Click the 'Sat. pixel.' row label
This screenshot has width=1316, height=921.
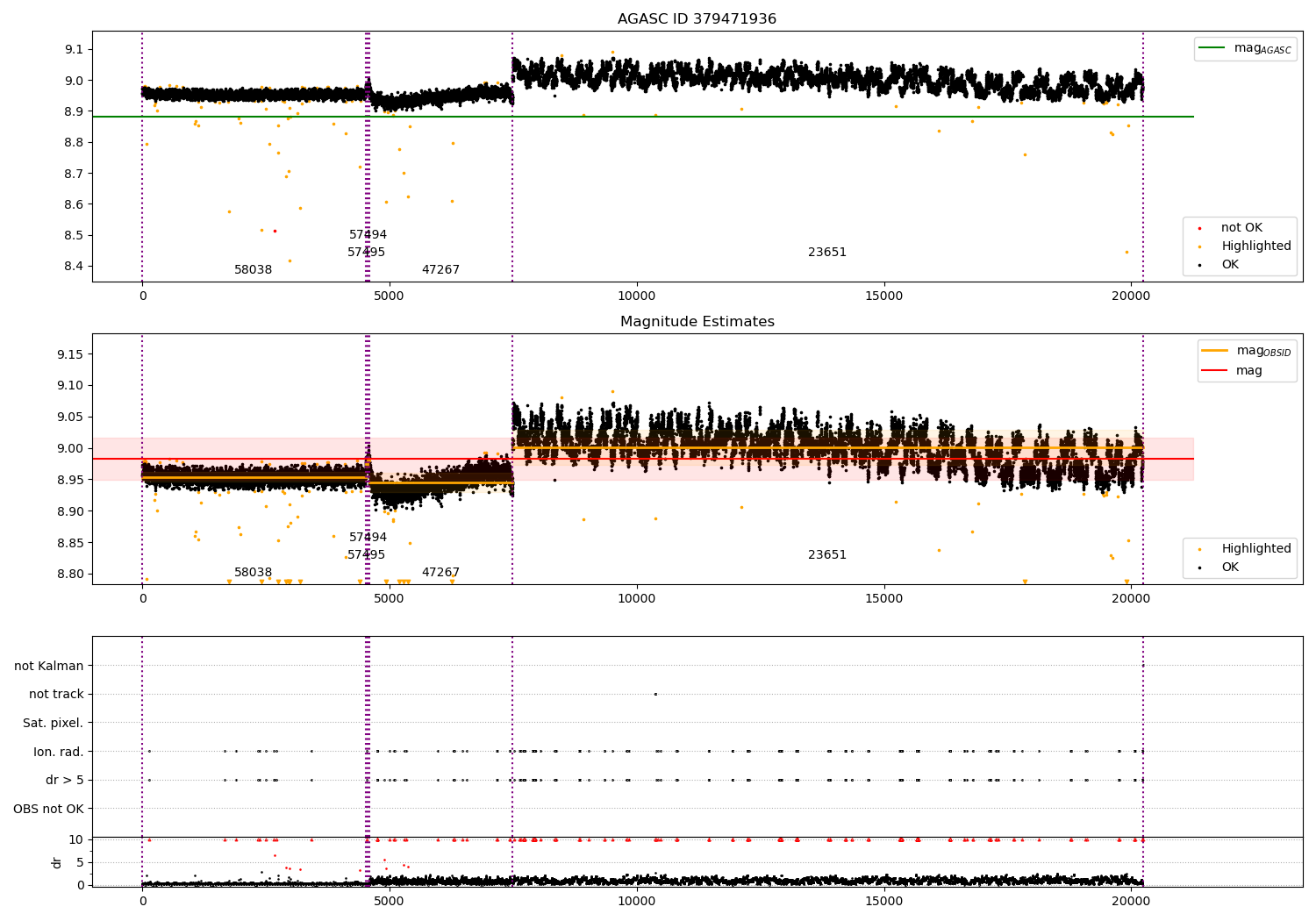pyautogui.click(x=53, y=723)
